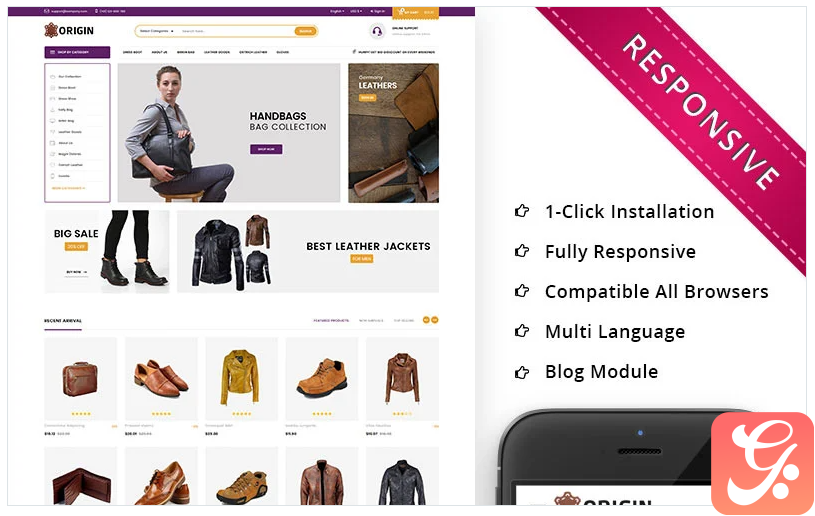Click the next products carousel arrow
This screenshot has height=516, width=815.
[x=435, y=320]
